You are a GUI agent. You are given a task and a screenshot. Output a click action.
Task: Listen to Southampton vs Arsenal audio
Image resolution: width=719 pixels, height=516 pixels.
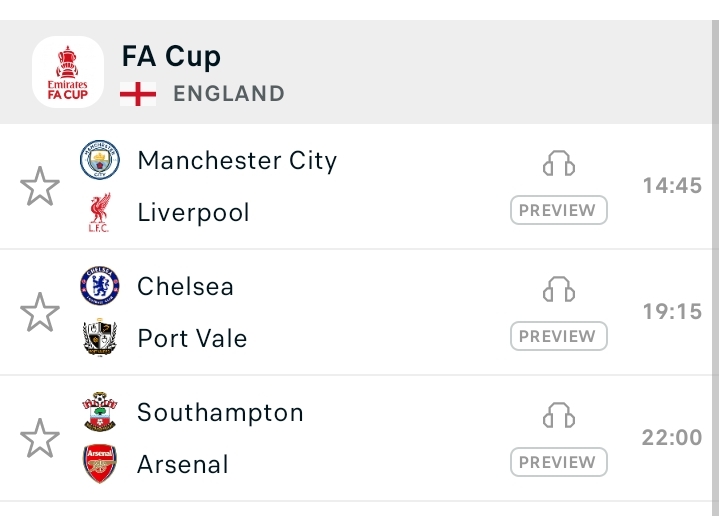(559, 416)
